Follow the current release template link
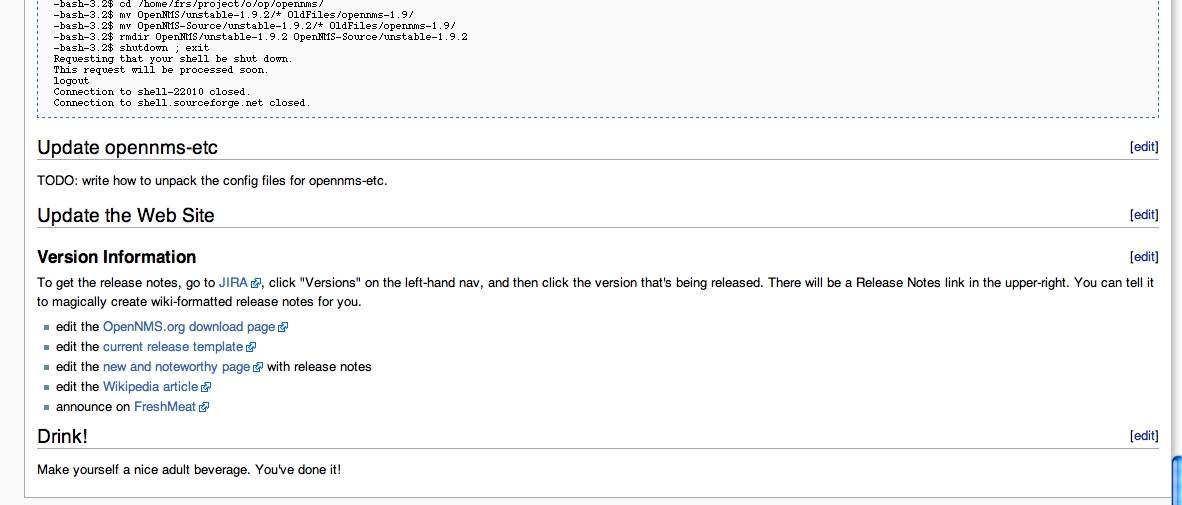The image size is (1182, 505). click(x=173, y=347)
